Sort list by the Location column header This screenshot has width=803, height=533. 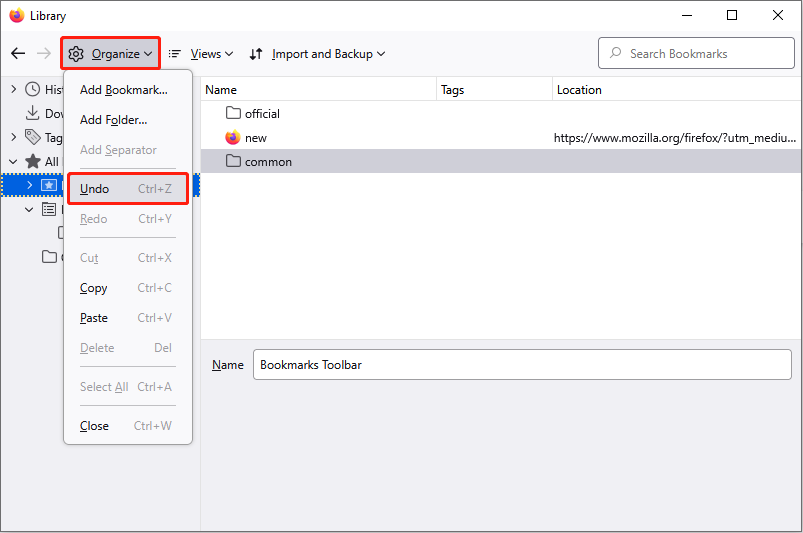[675, 90]
